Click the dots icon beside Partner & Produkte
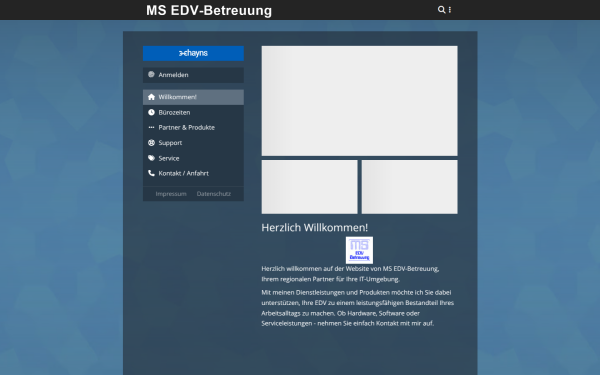 coord(151,127)
